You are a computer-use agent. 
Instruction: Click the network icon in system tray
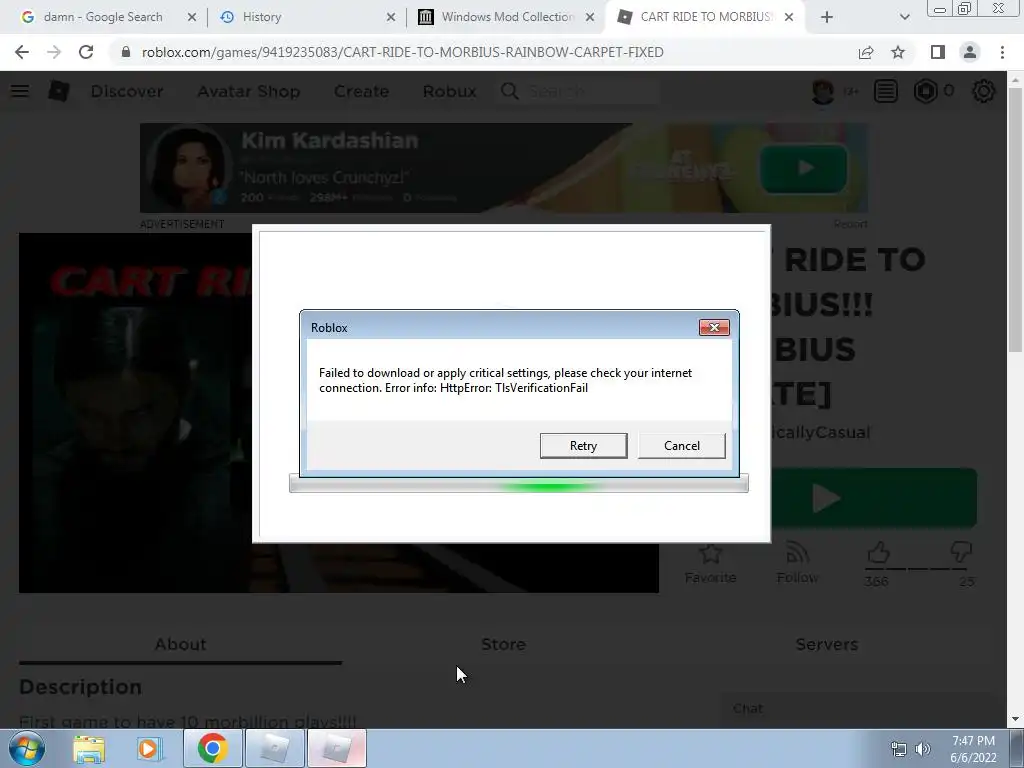click(899, 749)
